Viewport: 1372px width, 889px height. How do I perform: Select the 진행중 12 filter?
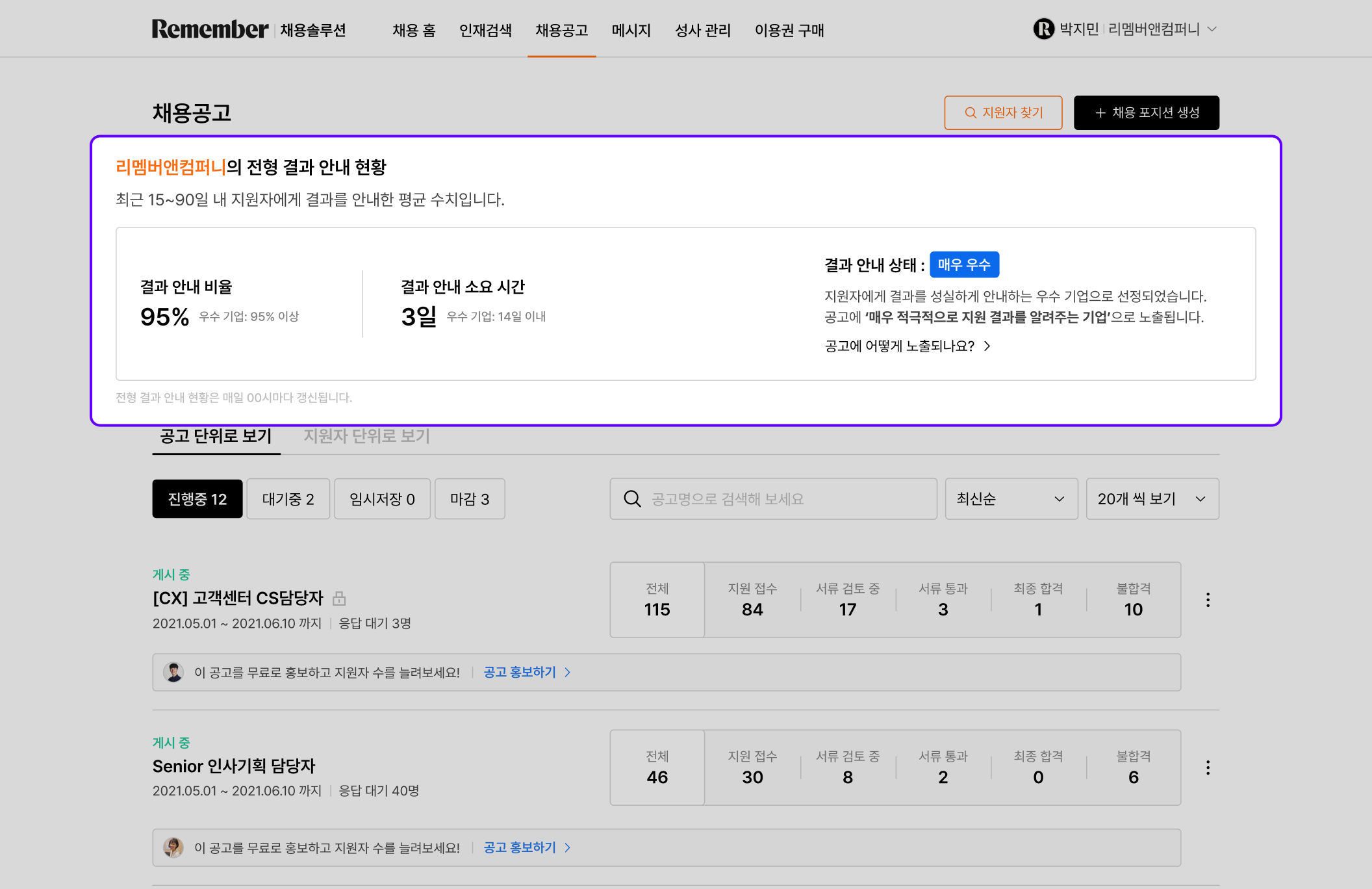tap(197, 499)
